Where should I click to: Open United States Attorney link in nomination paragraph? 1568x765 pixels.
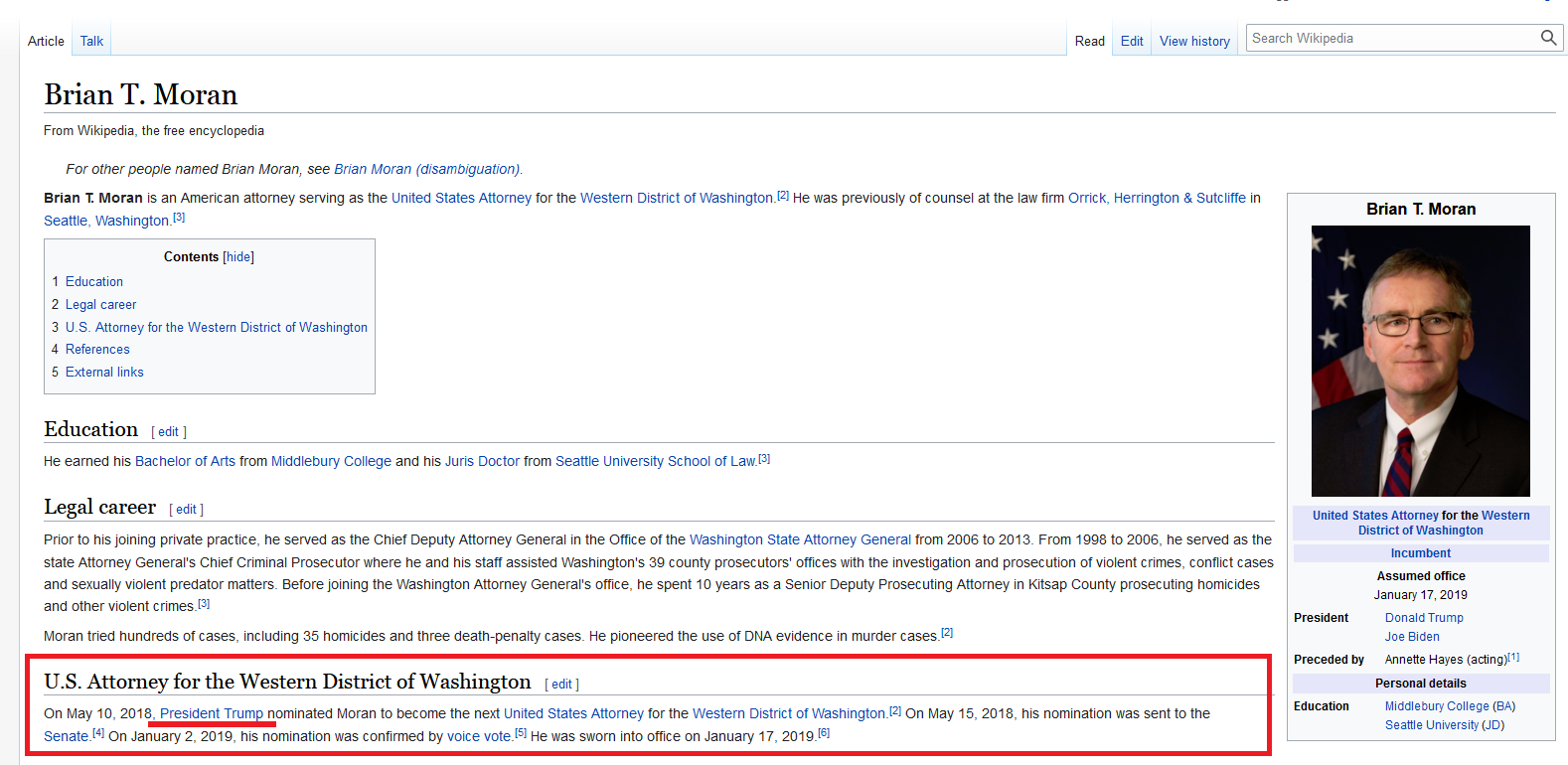pos(573,713)
